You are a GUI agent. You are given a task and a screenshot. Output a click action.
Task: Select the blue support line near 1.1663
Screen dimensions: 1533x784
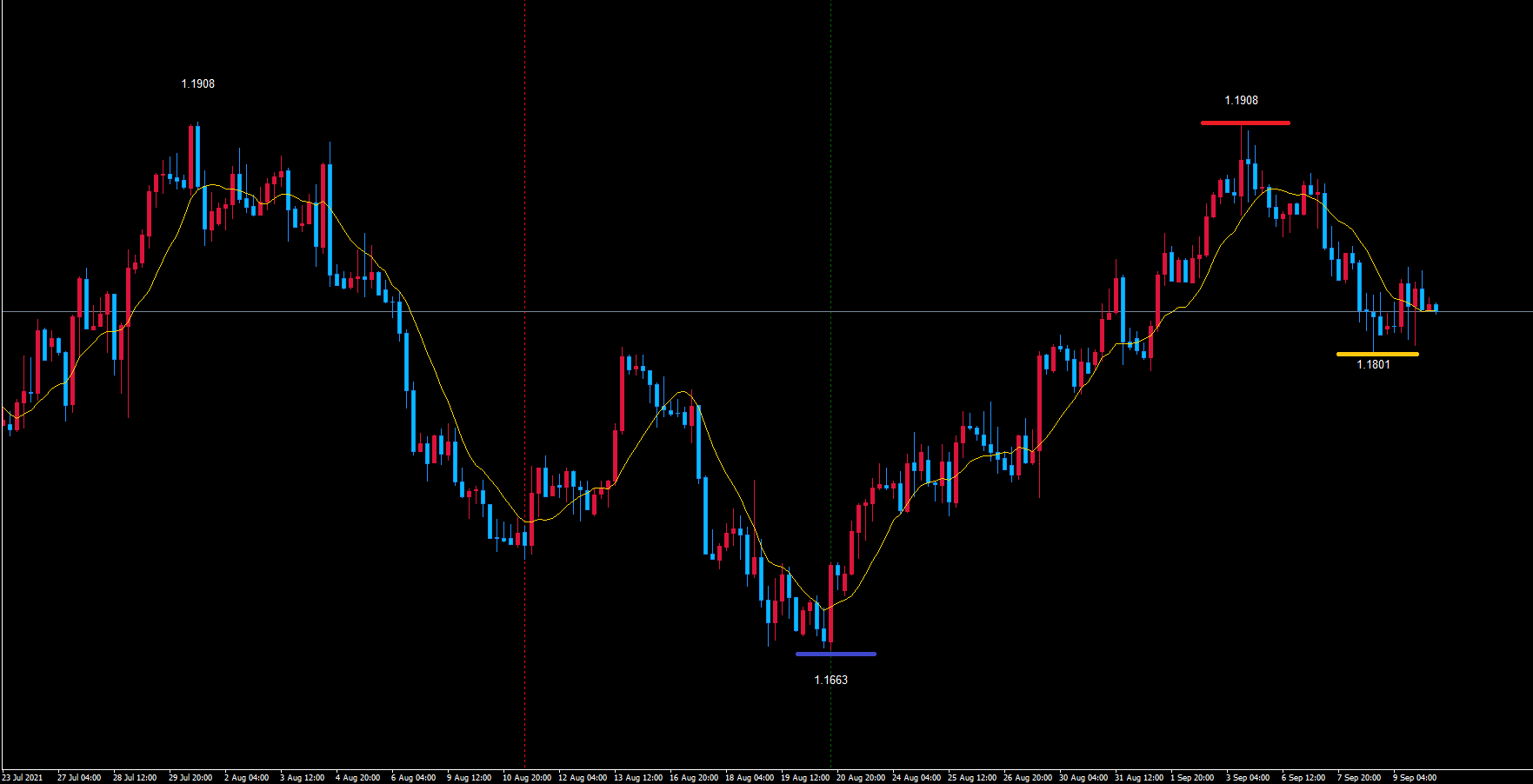(x=836, y=654)
